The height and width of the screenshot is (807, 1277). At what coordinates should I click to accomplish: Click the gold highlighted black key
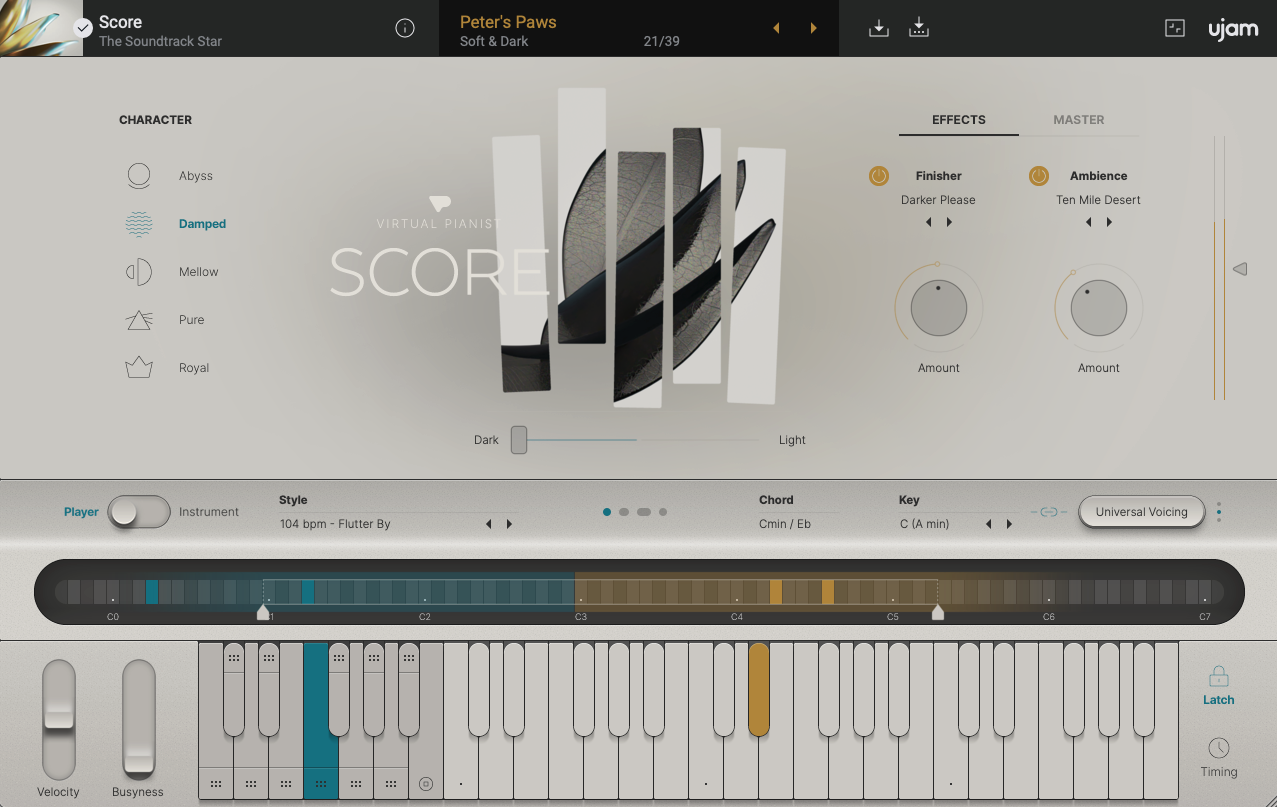coord(759,689)
